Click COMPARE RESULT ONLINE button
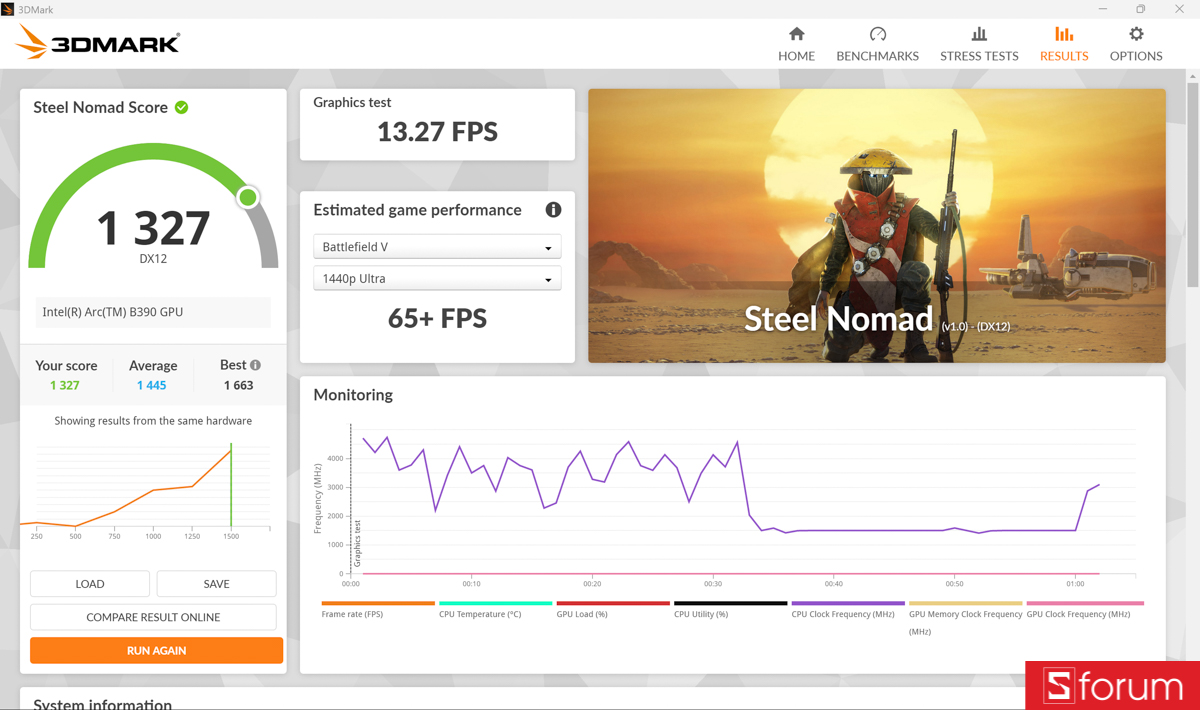The height and width of the screenshot is (710, 1200). (x=153, y=617)
